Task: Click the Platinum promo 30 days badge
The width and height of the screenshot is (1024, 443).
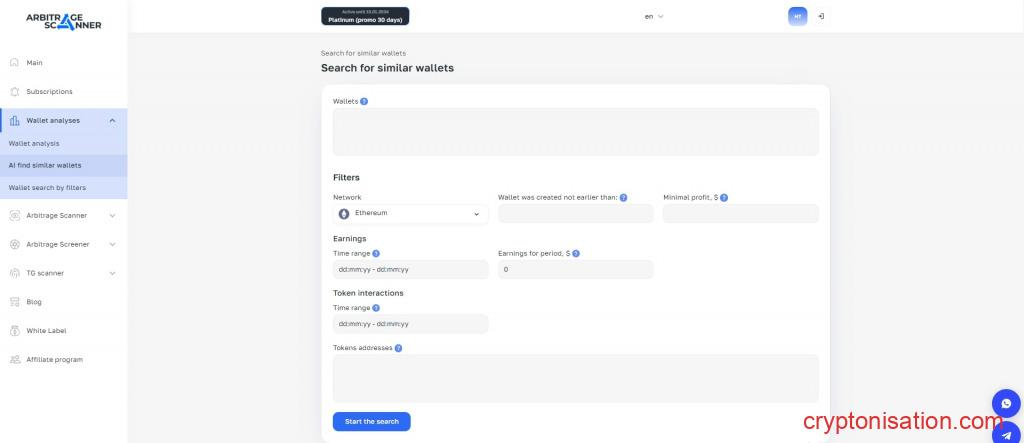Action: point(365,16)
